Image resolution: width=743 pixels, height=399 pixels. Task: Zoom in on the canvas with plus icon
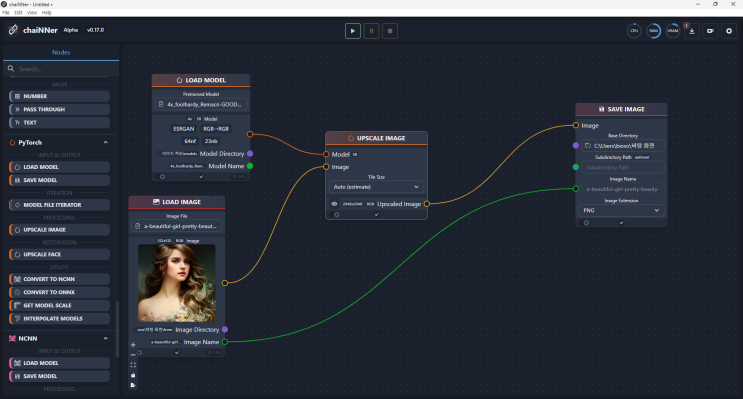pyautogui.click(x=133, y=345)
